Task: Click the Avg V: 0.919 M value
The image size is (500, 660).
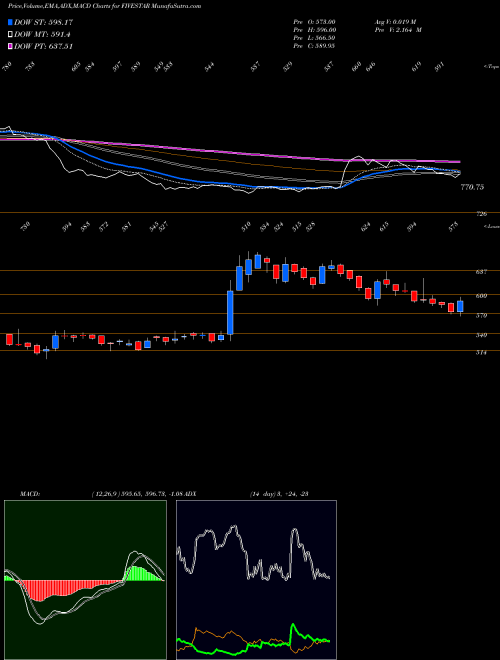Action: coord(395,22)
